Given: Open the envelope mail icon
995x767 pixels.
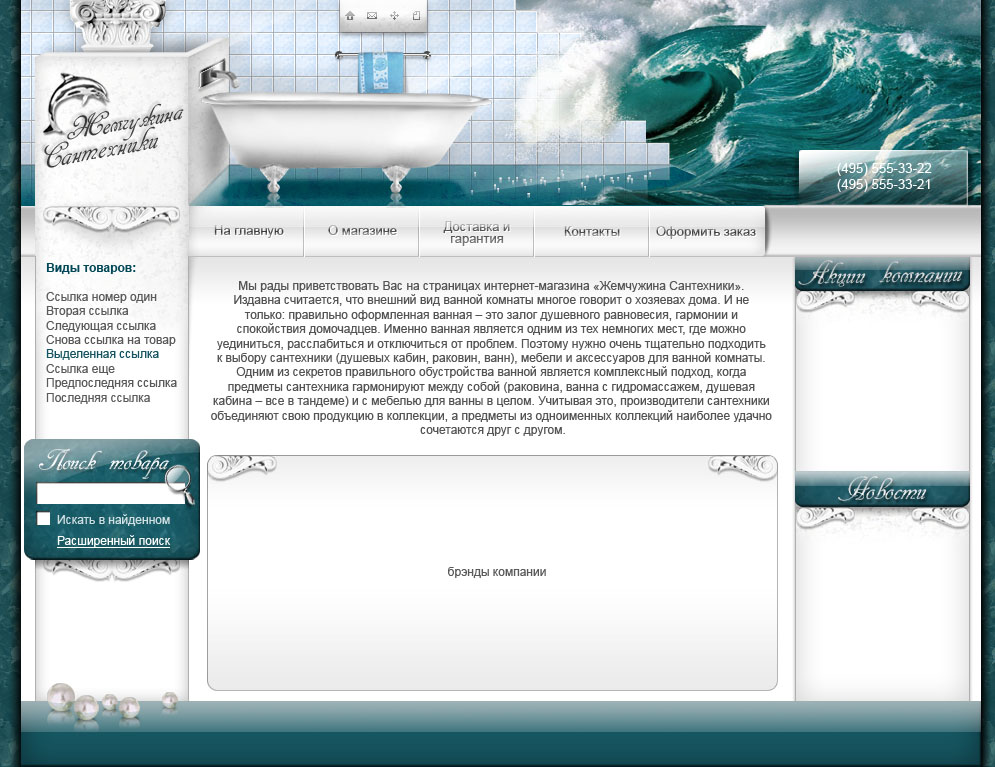Looking at the screenshot, I should point(372,16).
